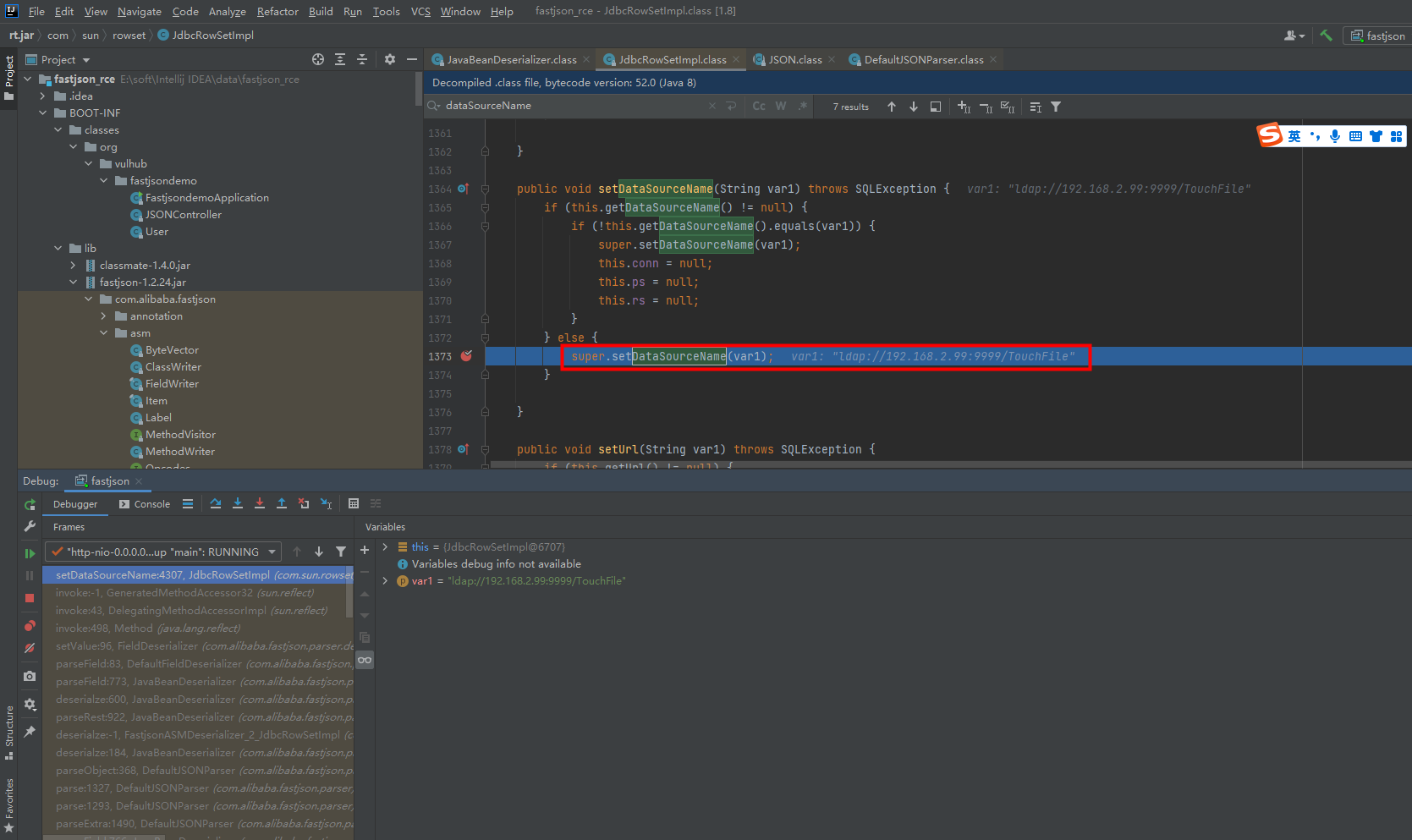1412x840 pixels.
Task: Resume program execution in debugger
Action: (30, 553)
